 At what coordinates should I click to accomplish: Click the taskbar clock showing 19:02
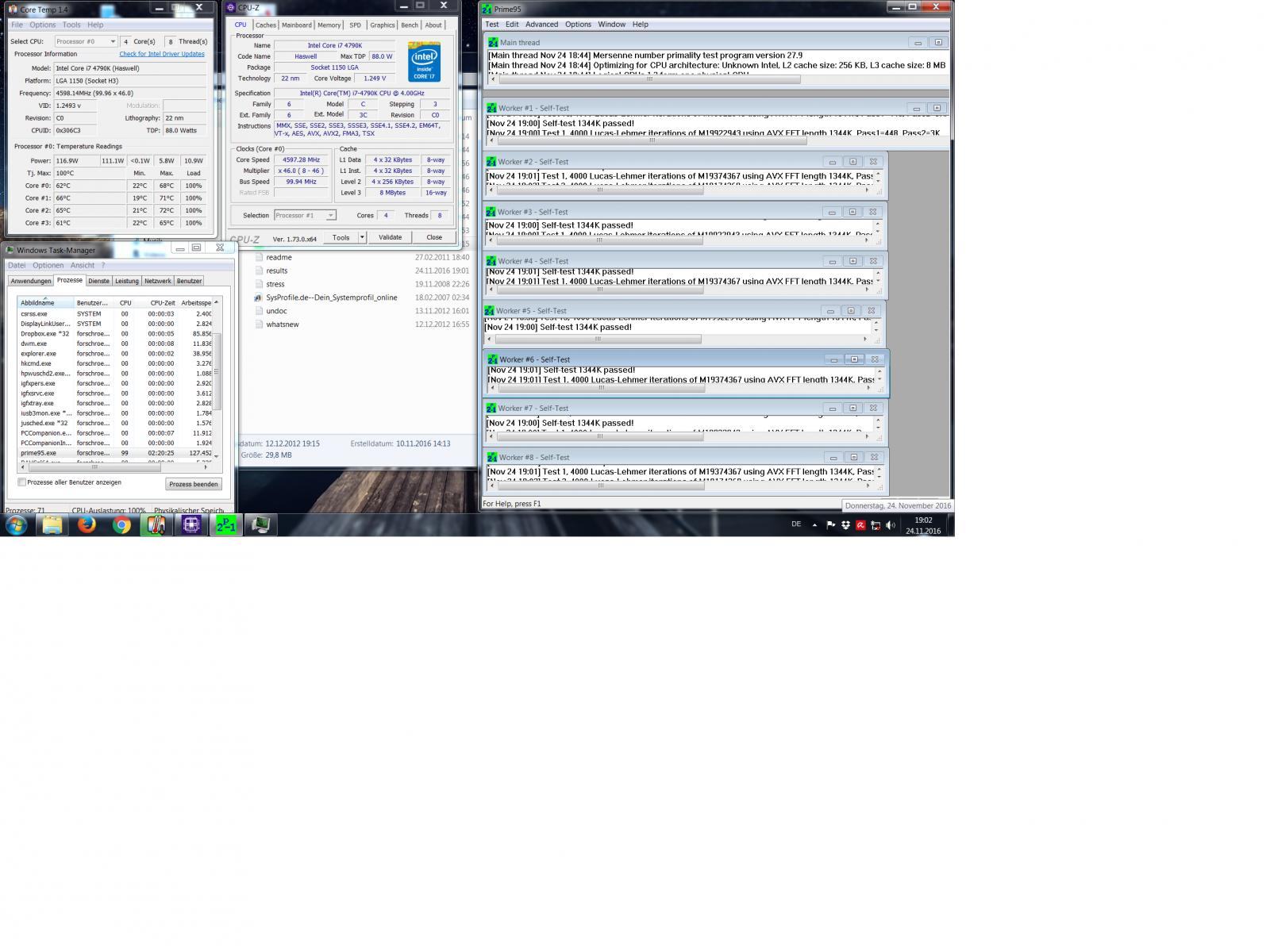[x=923, y=525]
